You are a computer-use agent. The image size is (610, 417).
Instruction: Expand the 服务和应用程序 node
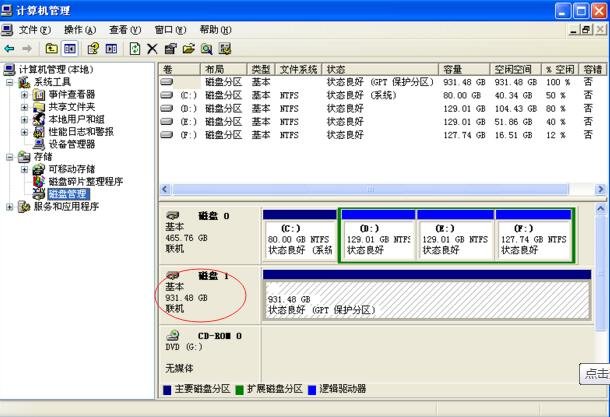coord(10,207)
